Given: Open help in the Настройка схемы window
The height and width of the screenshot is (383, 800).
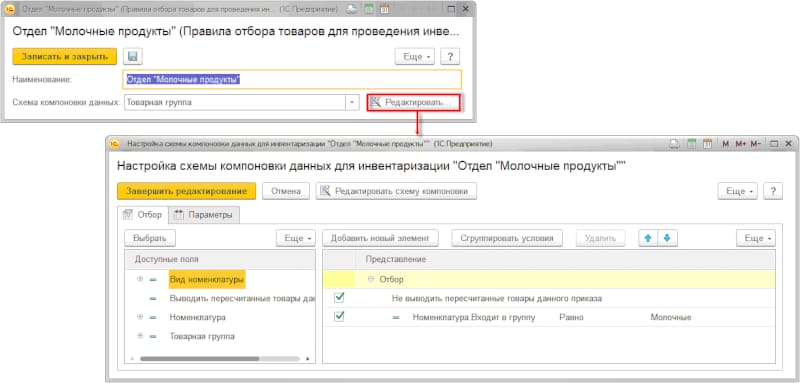Looking at the screenshot, I should coord(773,191).
